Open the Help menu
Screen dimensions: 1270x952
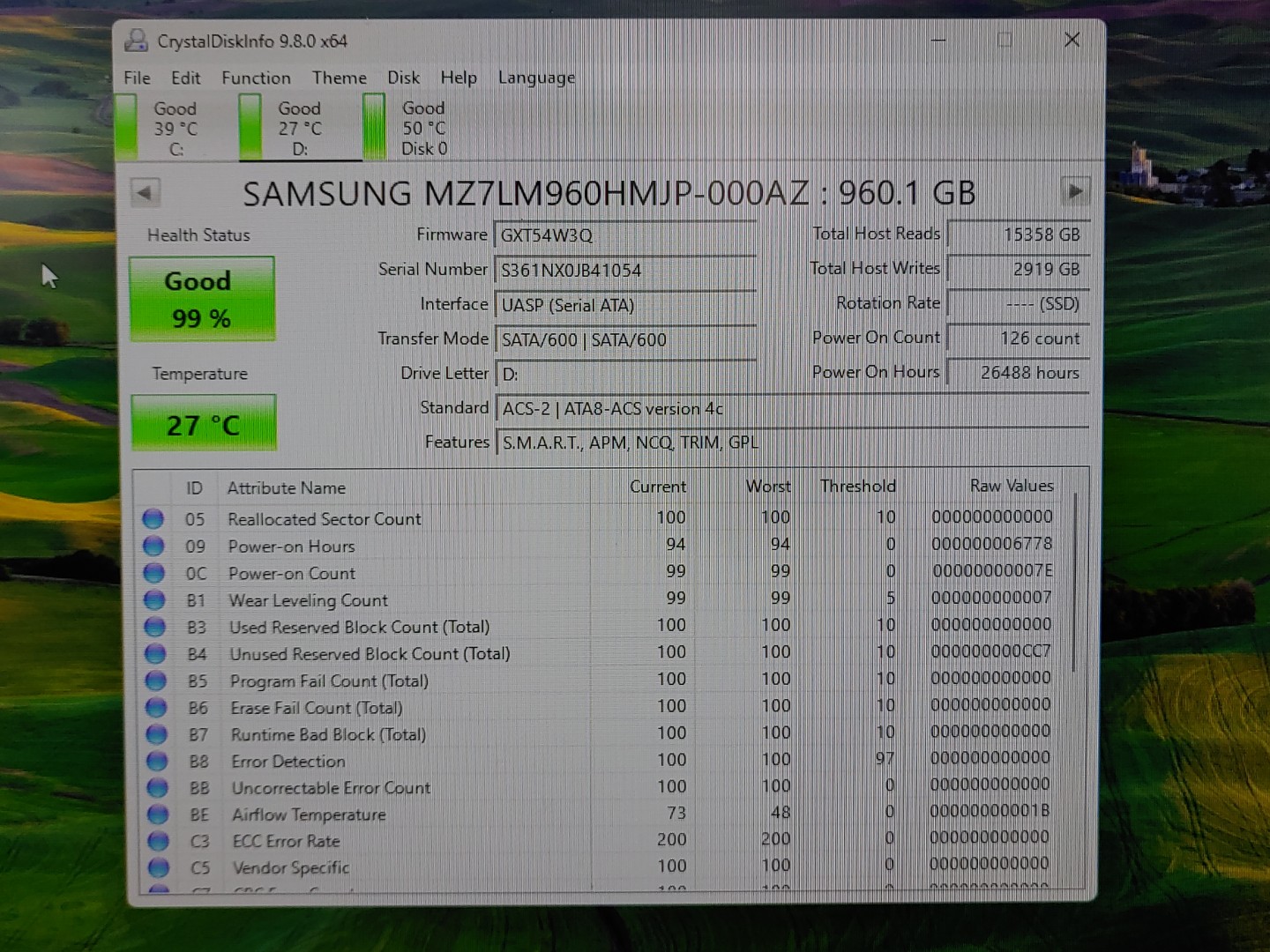pyautogui.click(x=458, y=78)
